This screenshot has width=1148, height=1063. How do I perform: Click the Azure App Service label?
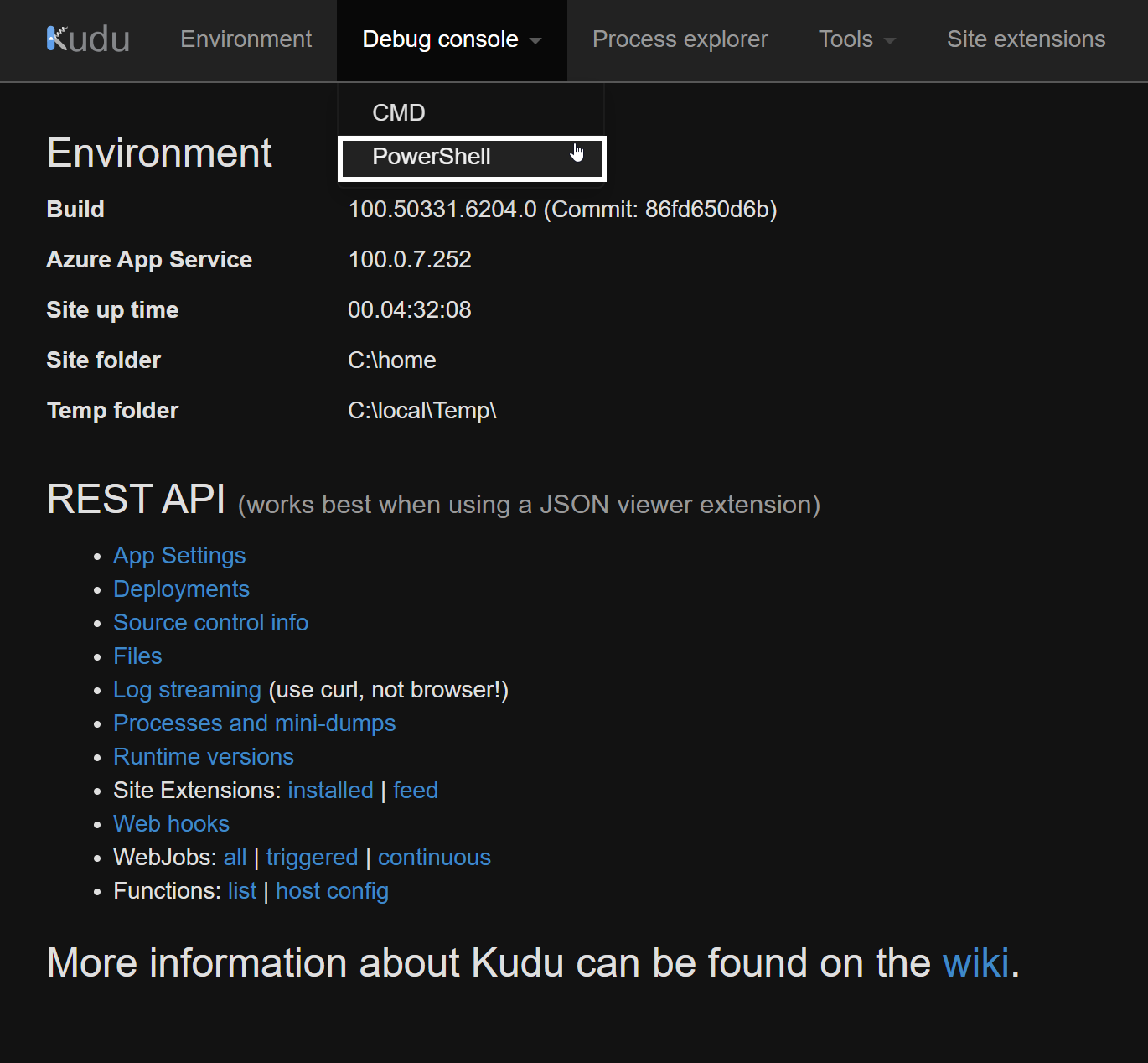[149, 260]
